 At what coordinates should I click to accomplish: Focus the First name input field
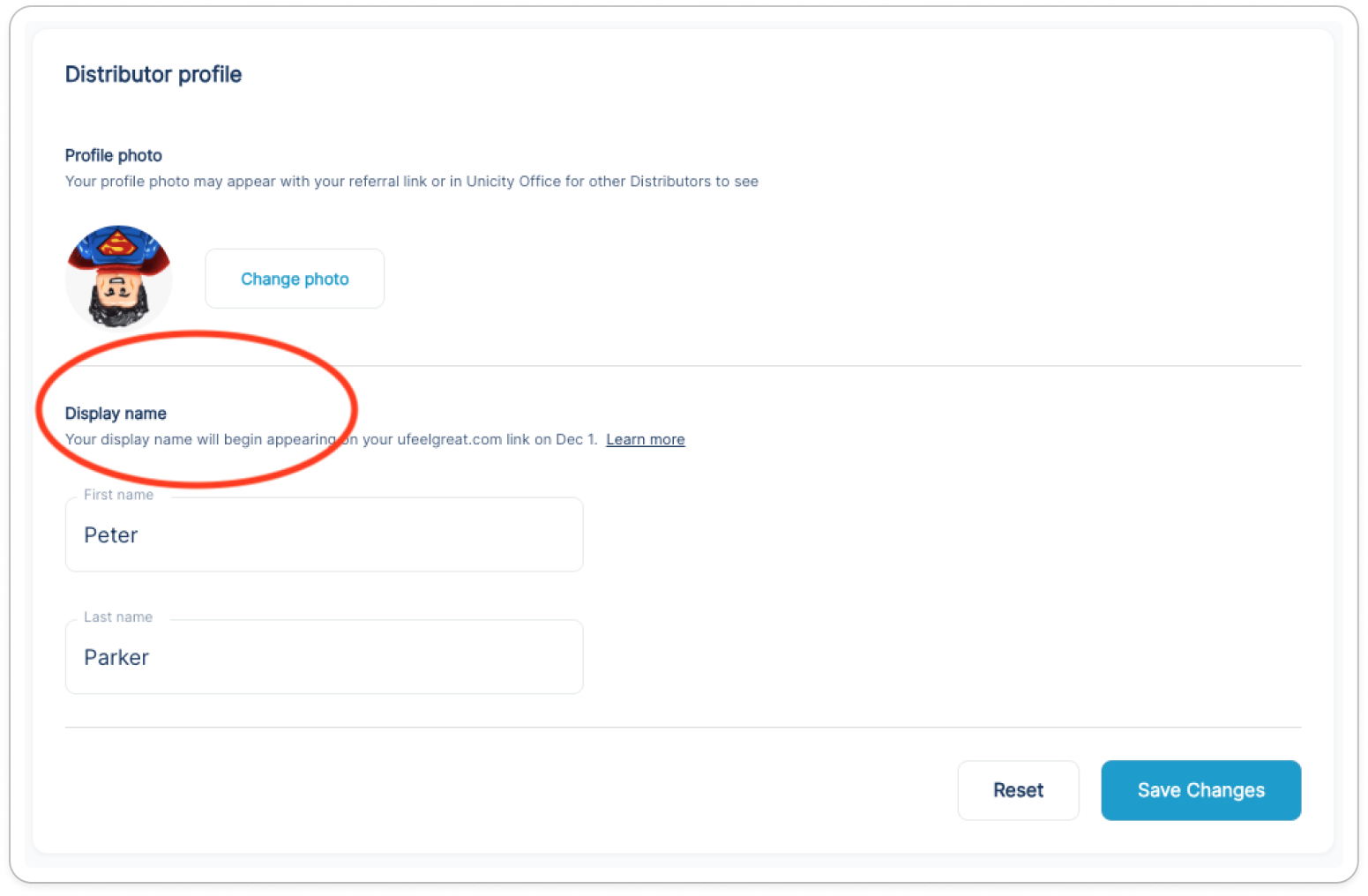point(324,534)
